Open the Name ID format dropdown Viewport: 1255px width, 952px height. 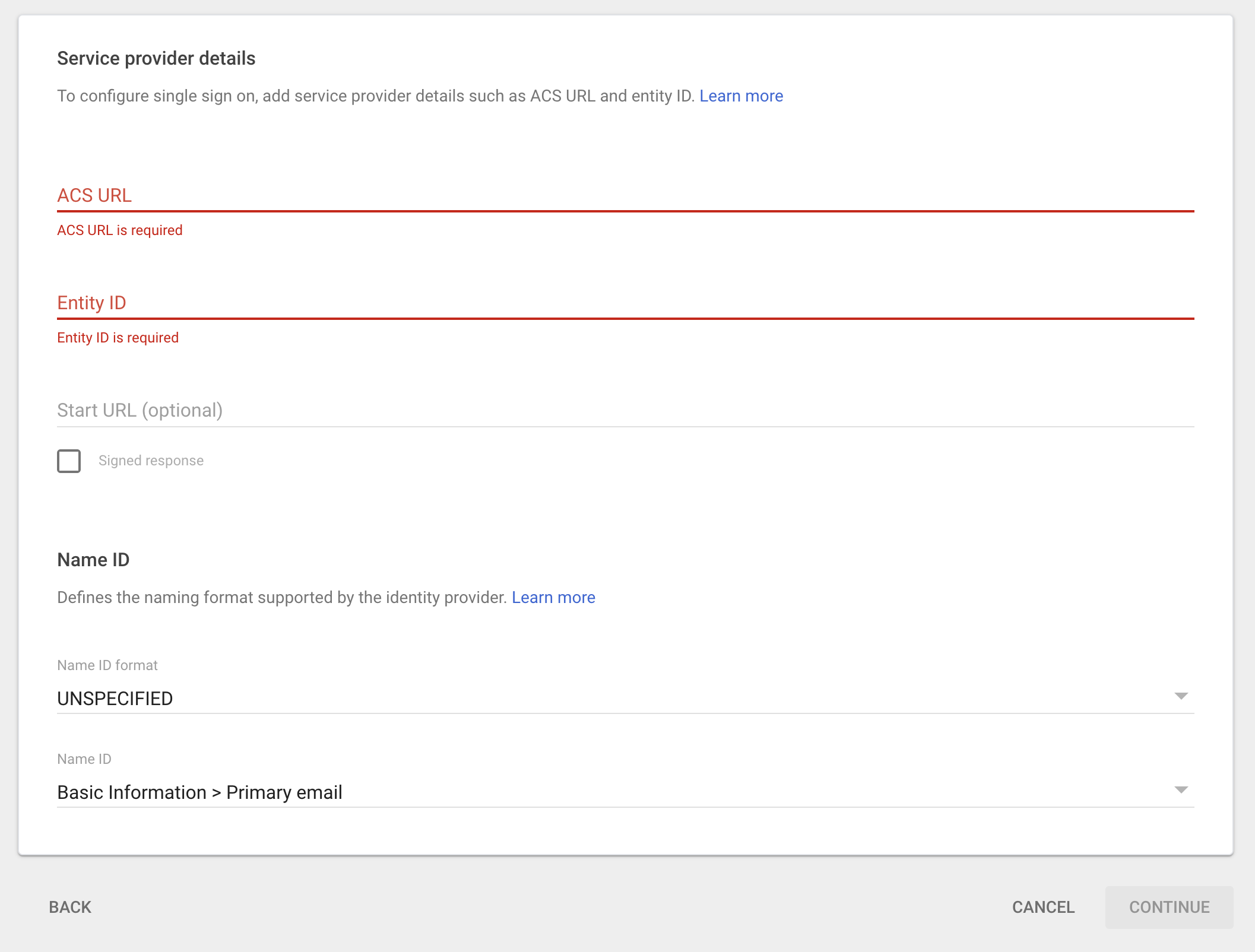(x=625, y=698)
